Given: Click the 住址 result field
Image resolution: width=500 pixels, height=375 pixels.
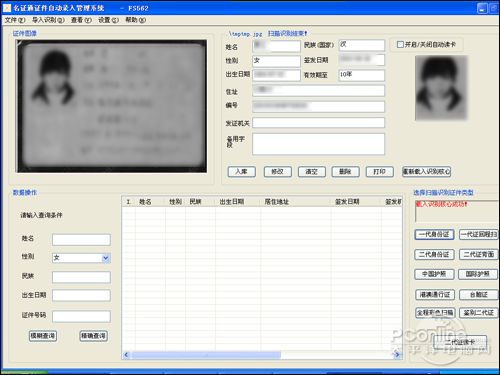Looking at the screenshot, I should coord(318,91).
